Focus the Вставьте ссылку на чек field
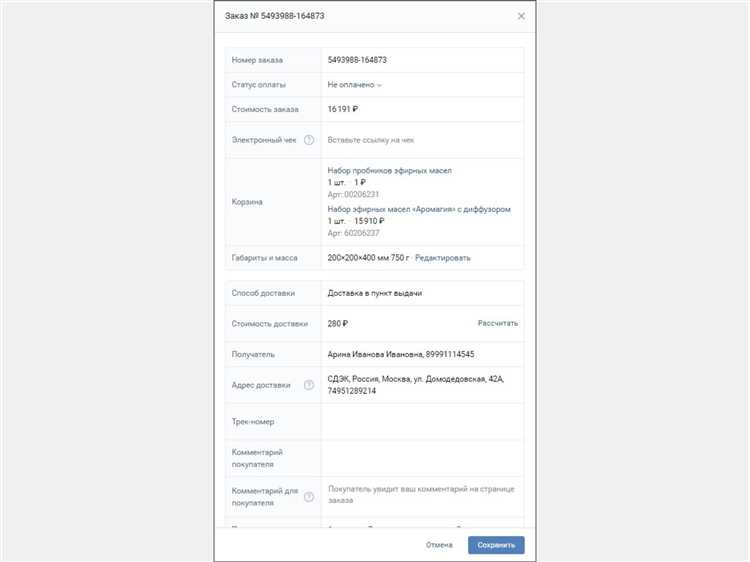The width and height of the screenshot is (750, 562). pos(422,140)
